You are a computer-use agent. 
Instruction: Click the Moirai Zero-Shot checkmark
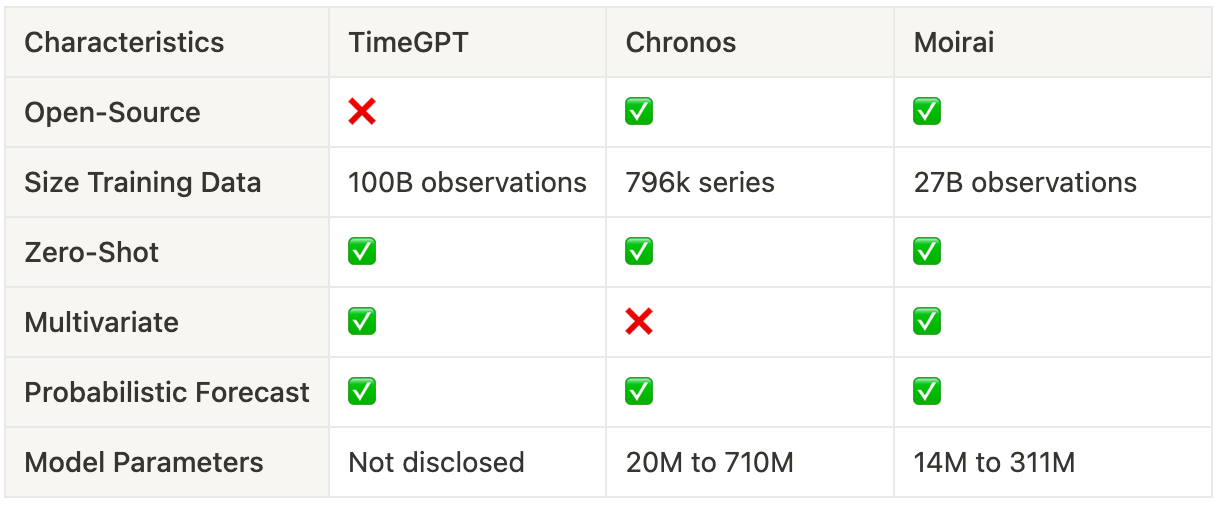927,252
